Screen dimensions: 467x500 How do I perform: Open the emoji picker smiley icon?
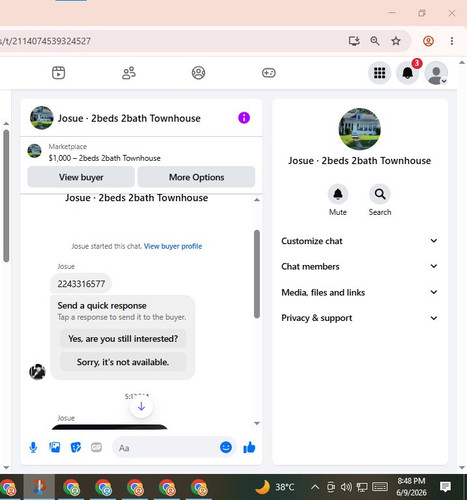point(226,447)
